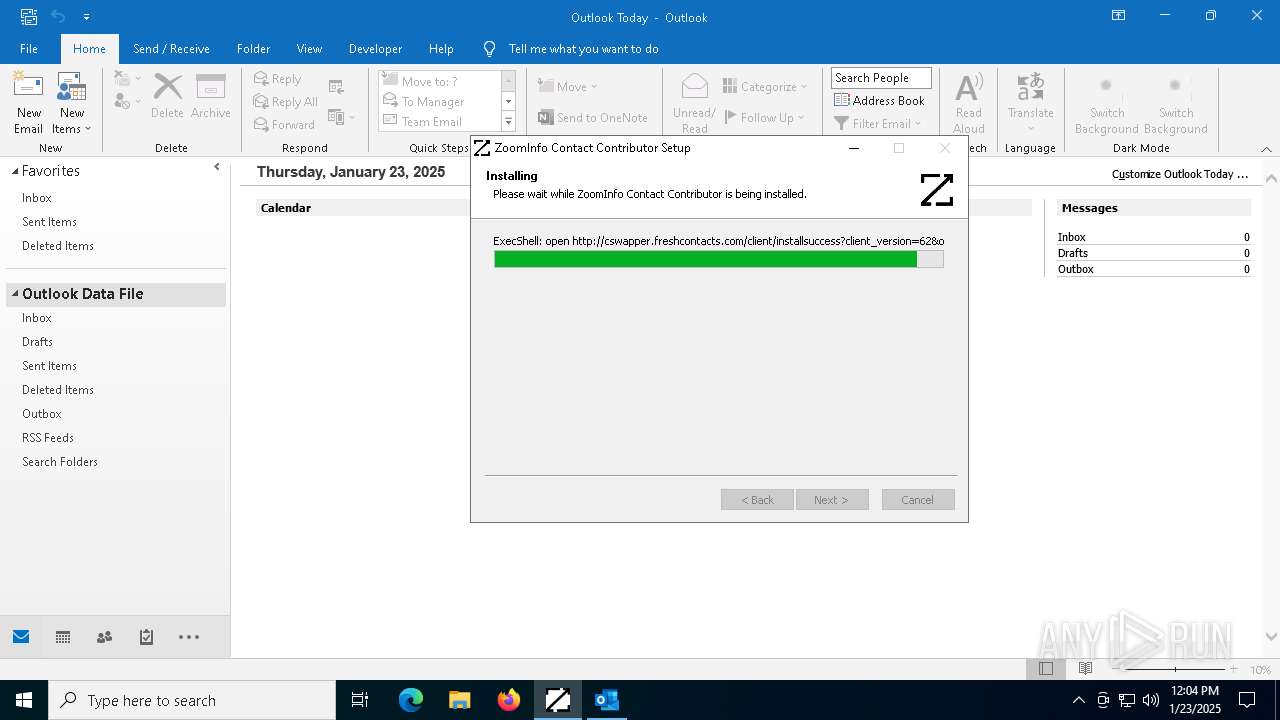Open Drafts in Messages panel
Viewport: 1280px width, 720px height.
[1073, 253]
